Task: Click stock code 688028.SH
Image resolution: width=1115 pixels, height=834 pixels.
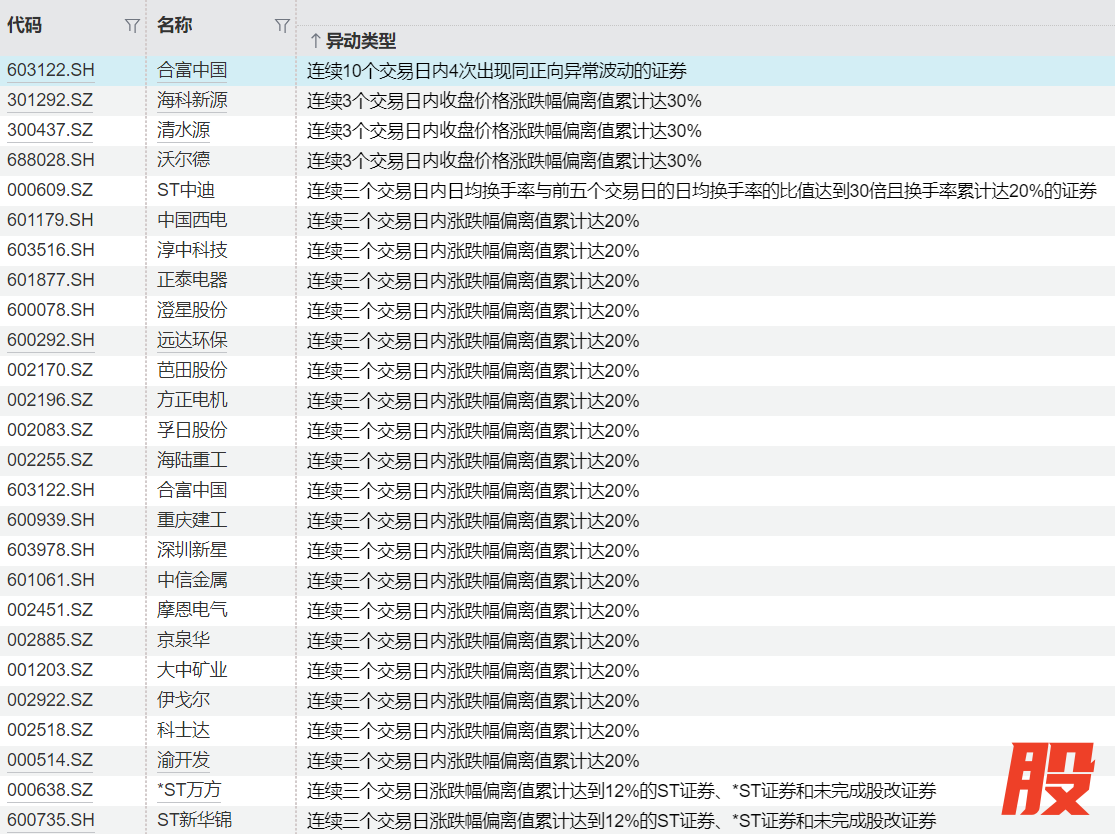Action: tap(50, 161)
